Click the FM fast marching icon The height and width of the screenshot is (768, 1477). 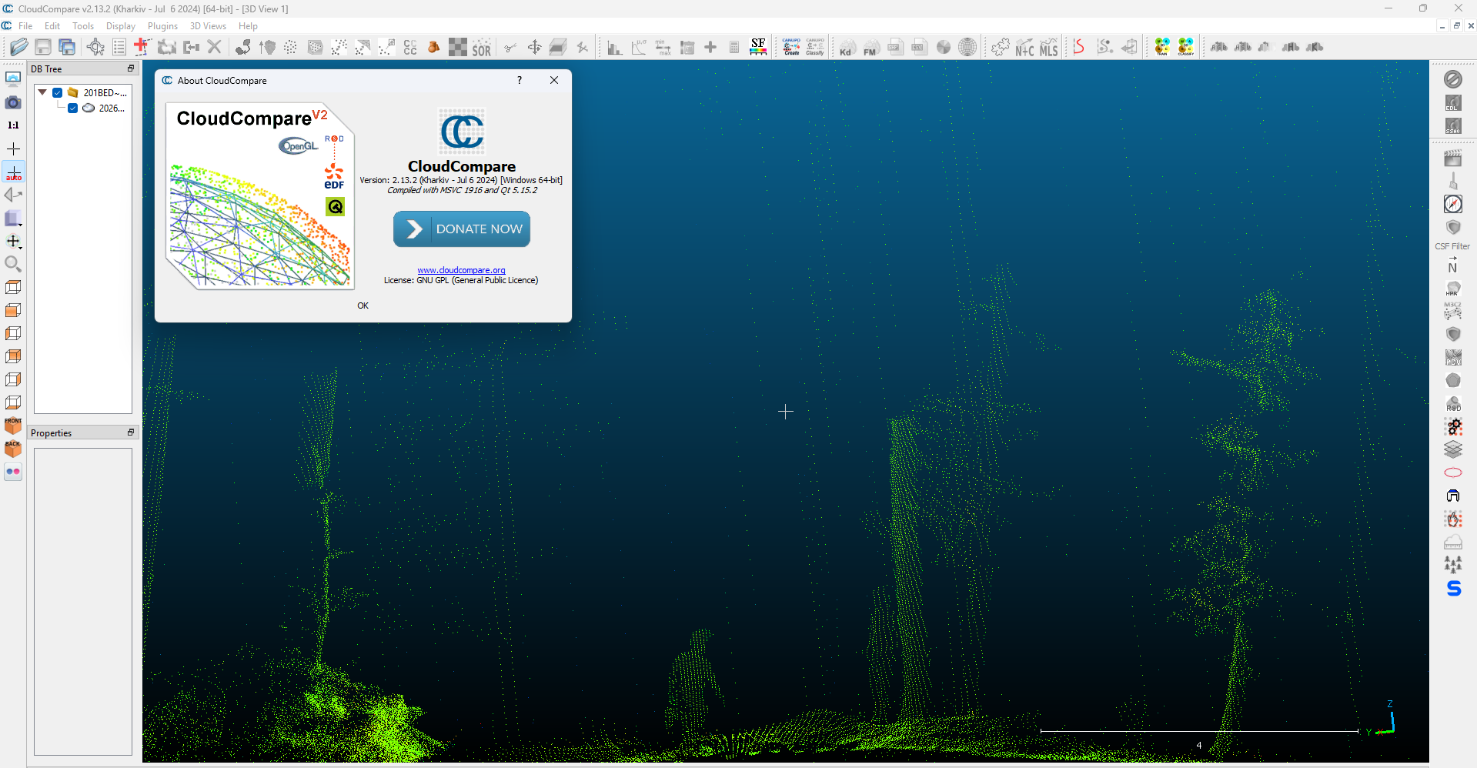pyautogui.click(x=870, y=46)
